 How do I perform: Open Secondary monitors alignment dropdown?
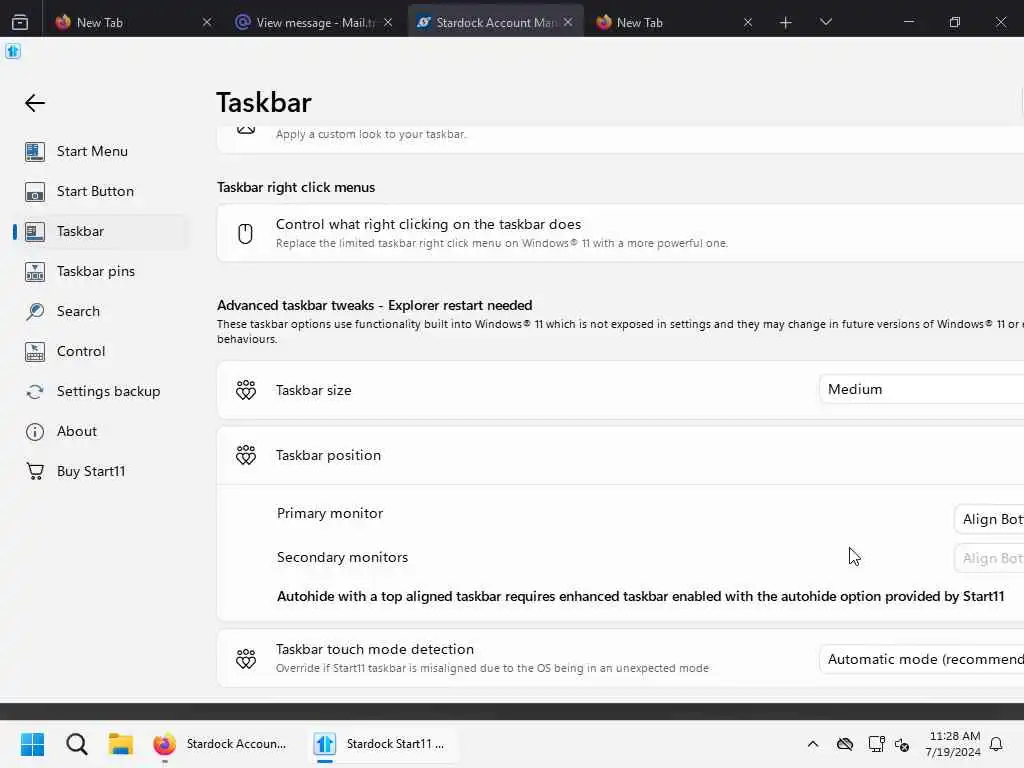(989, 558)
